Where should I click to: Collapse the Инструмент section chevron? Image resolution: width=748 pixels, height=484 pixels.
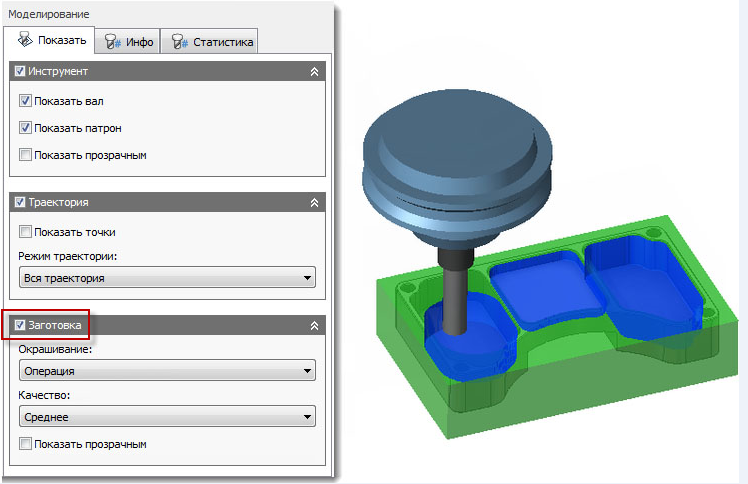tap(314, 72)
